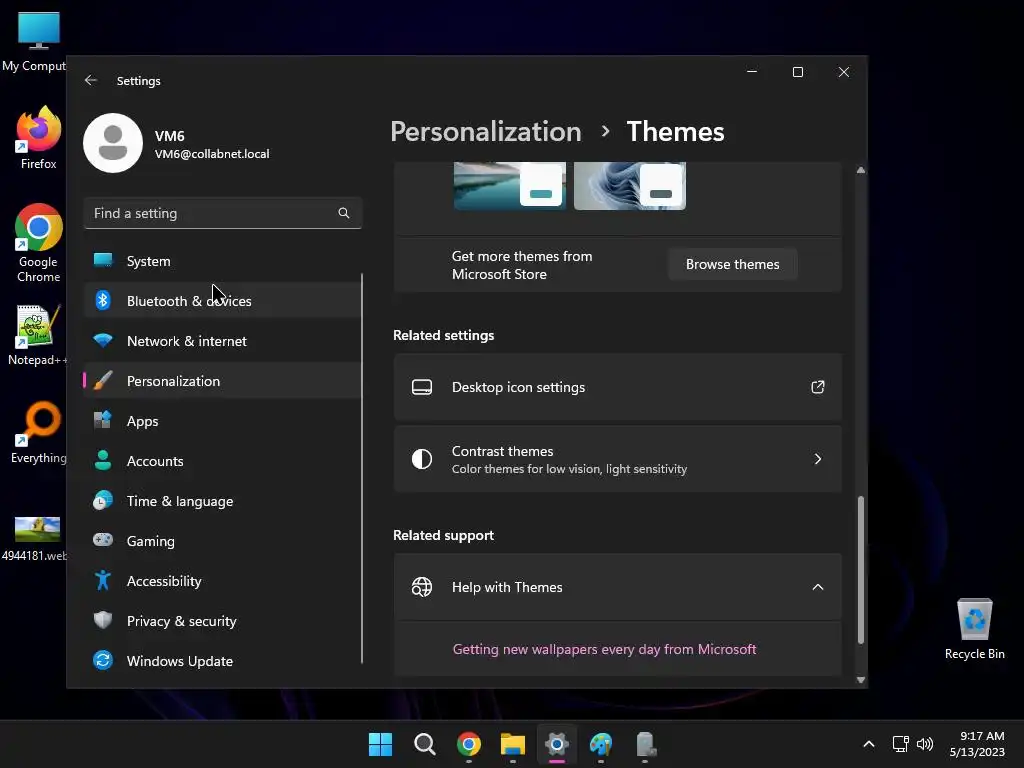Click the Help with Themes globe icon

click(x=422, y=587)
